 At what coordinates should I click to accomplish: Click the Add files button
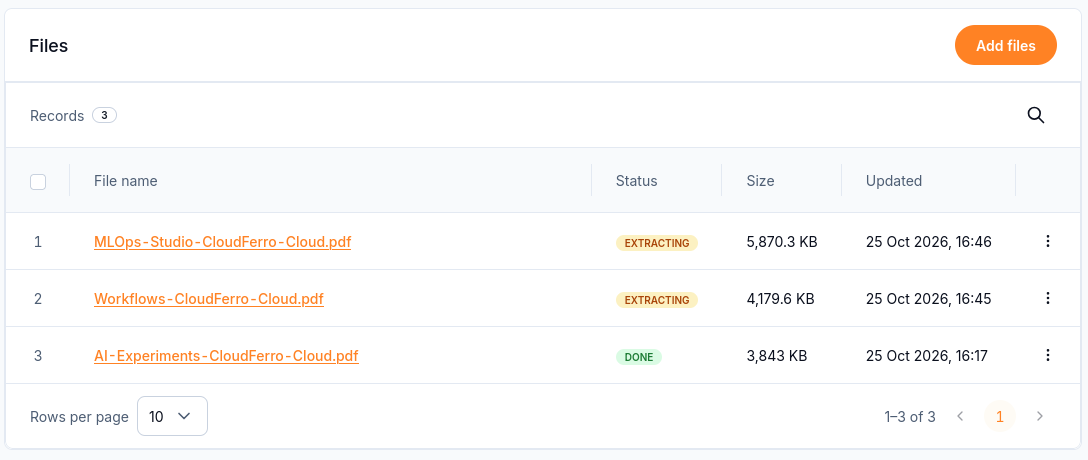[x=1005, y=46]
